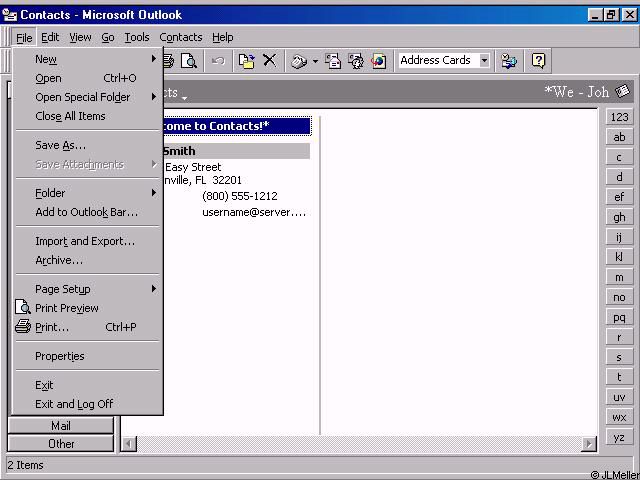The width and height of the screenshot is (640, 480).
Task: Choose Exit from the File menu
Action: point(87,385)
